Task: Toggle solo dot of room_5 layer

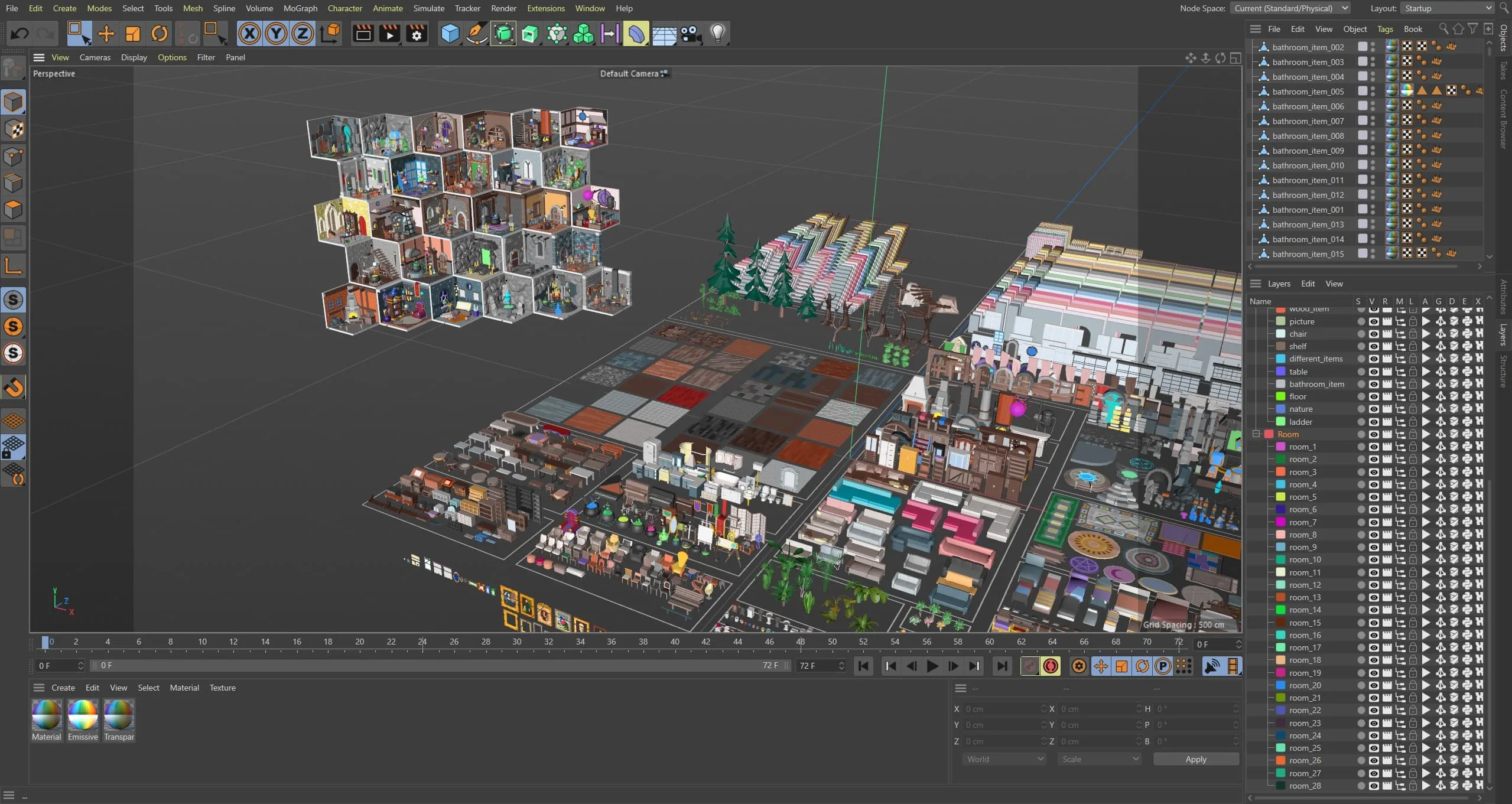Action: point(1361,497)
